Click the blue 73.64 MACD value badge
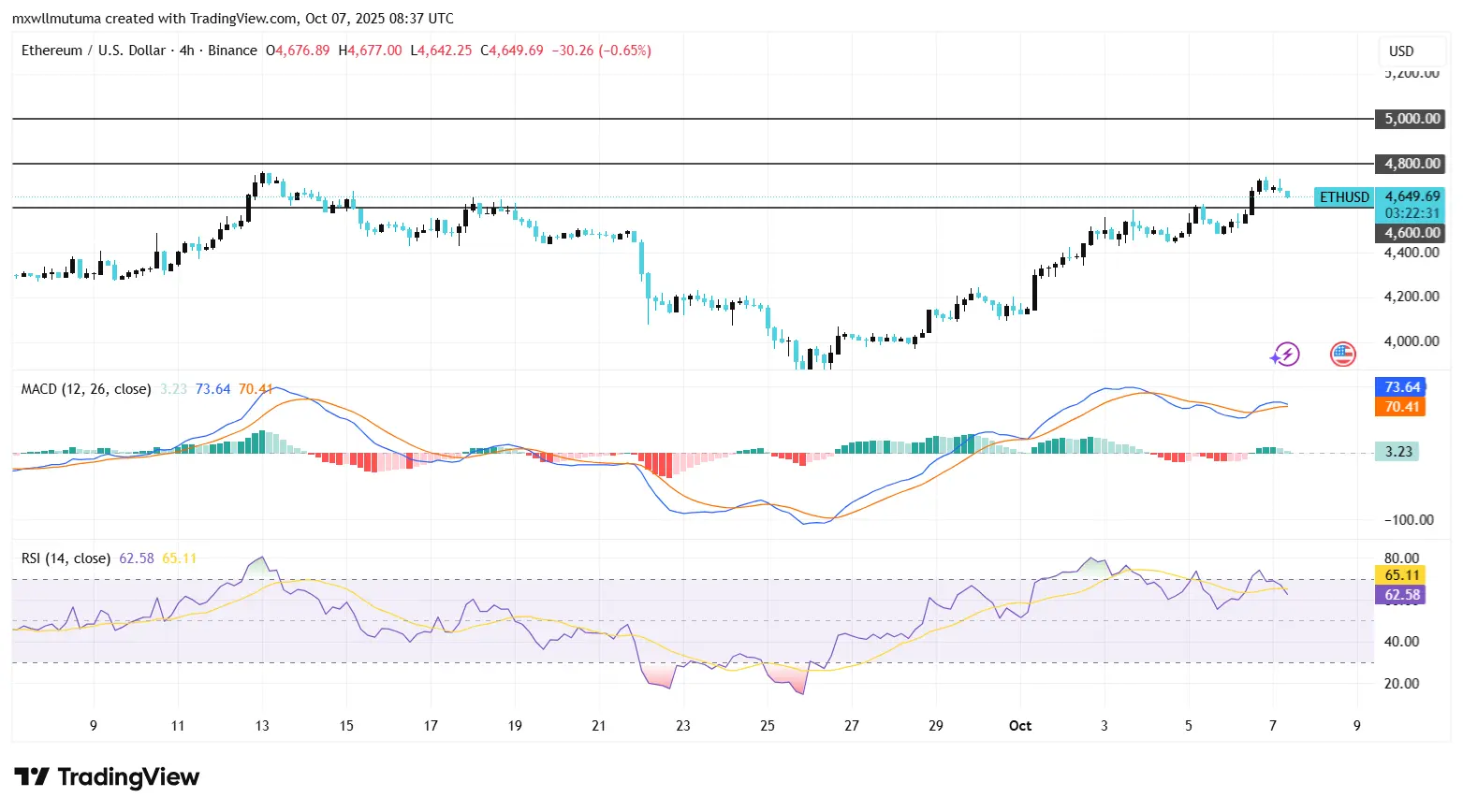 pyautogui.click(x=1400, y=386)
